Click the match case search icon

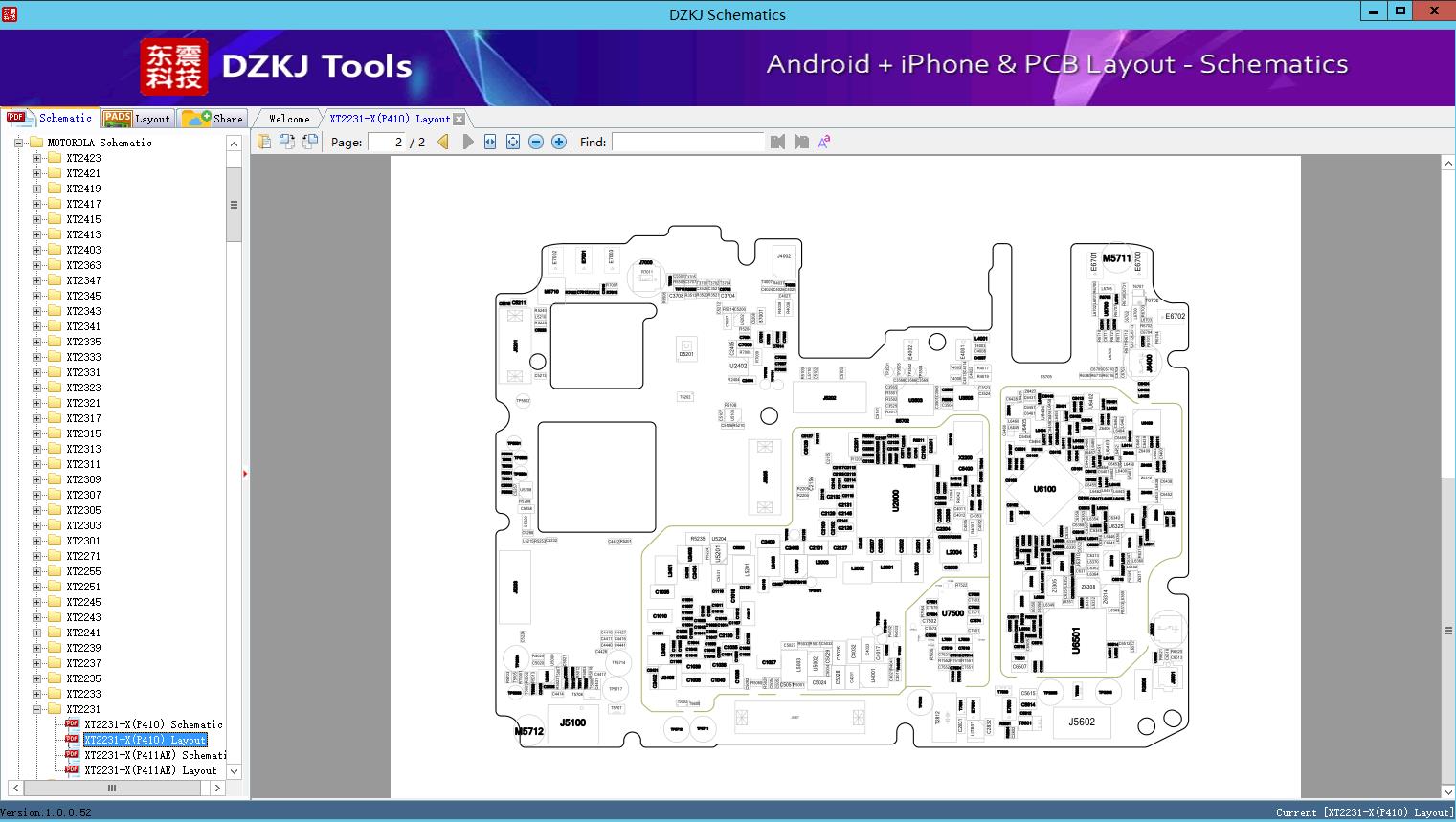[x=823, y=142]
